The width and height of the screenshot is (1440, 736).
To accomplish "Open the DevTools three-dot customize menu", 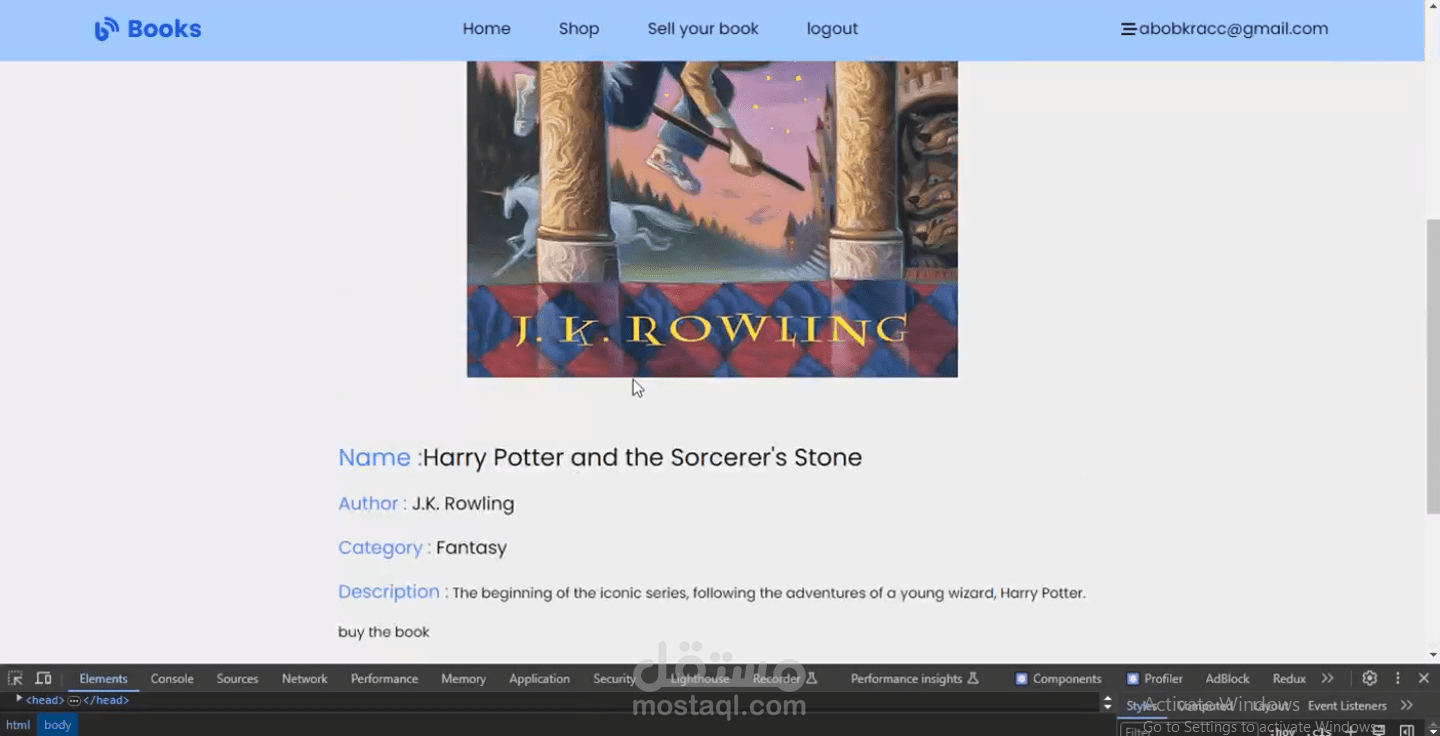I will pyautogui.click(x=1398, y=678).
